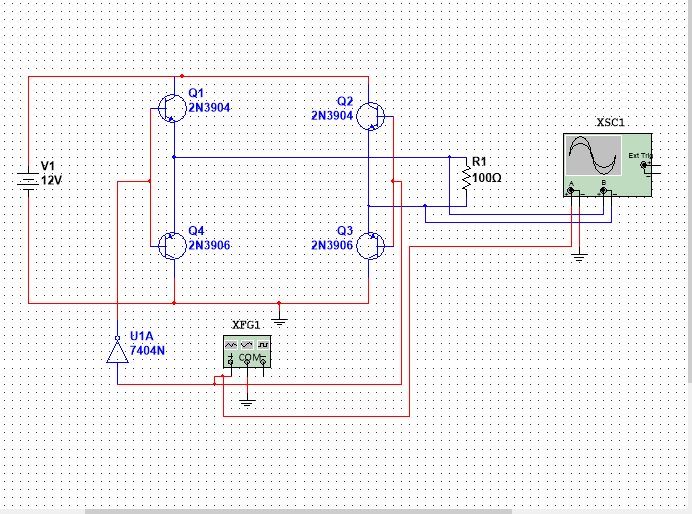The image size is (692, 514).
Task: Click the ground symbol on bottom rail
Action: 279,321
